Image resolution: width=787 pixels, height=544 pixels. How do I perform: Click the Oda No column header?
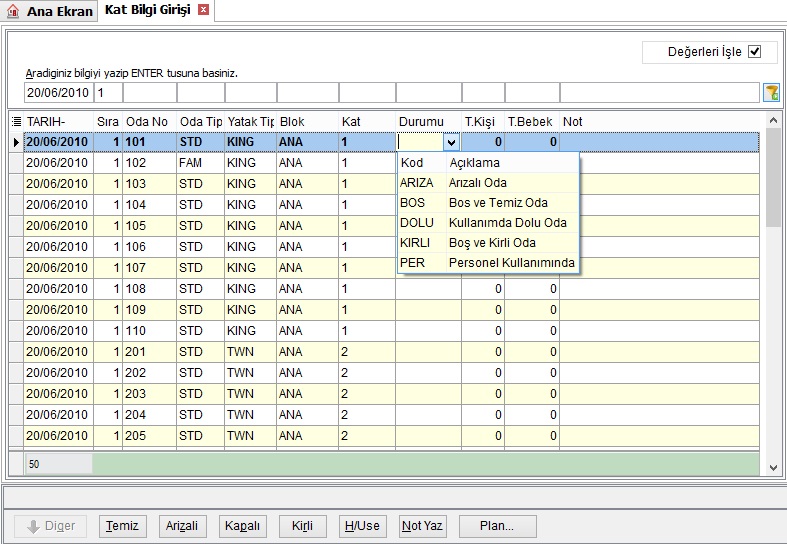coord(150,121)
